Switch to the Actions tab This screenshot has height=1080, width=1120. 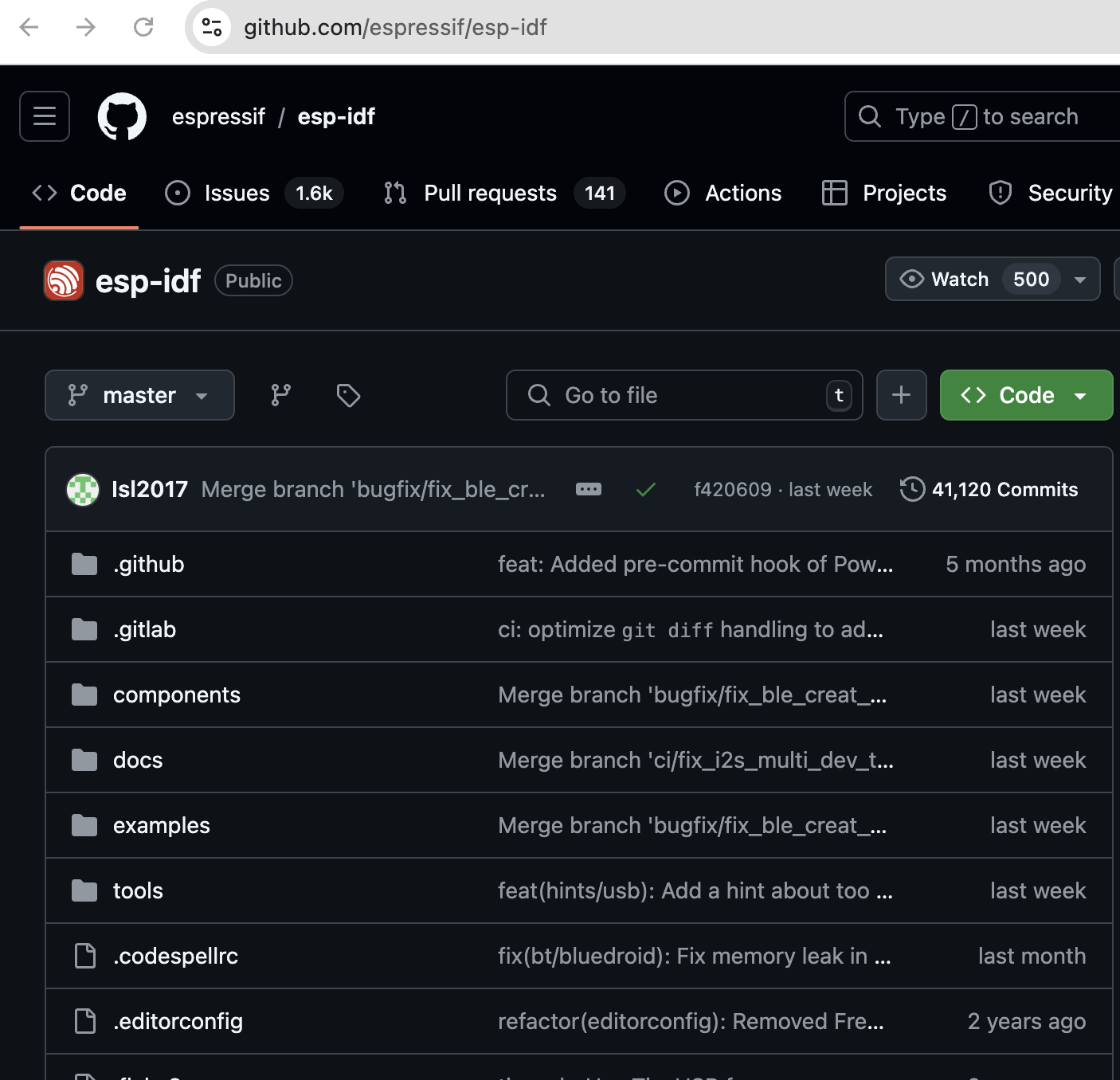[723, 193]
